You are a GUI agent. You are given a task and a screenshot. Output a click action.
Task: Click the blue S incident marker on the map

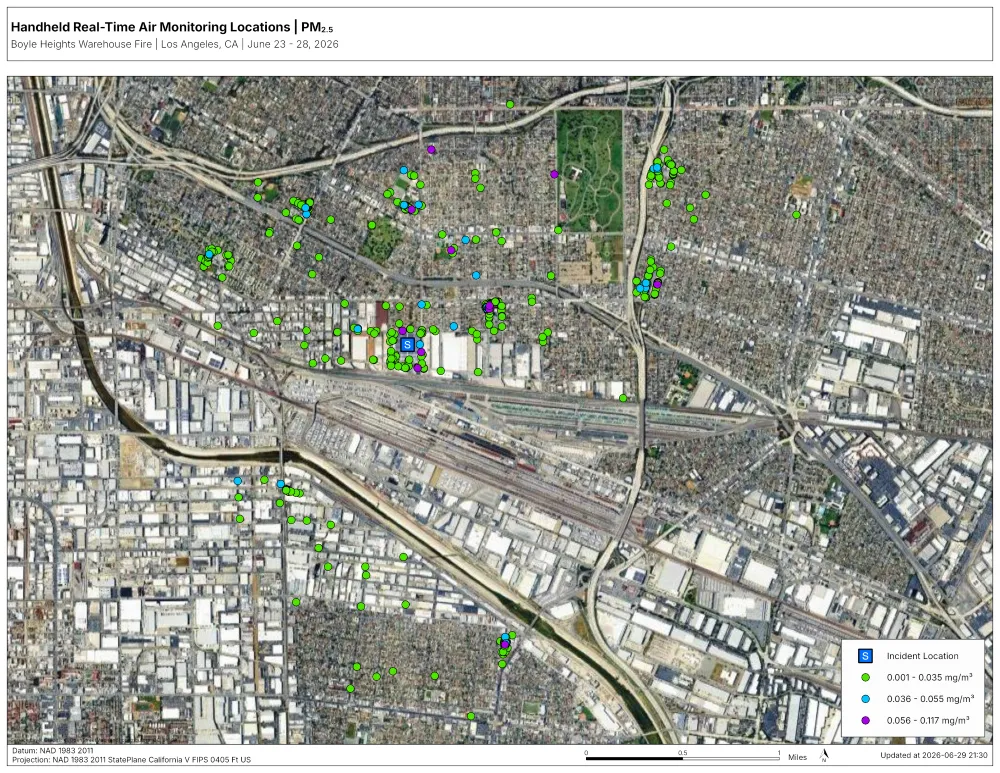(407, 344)
